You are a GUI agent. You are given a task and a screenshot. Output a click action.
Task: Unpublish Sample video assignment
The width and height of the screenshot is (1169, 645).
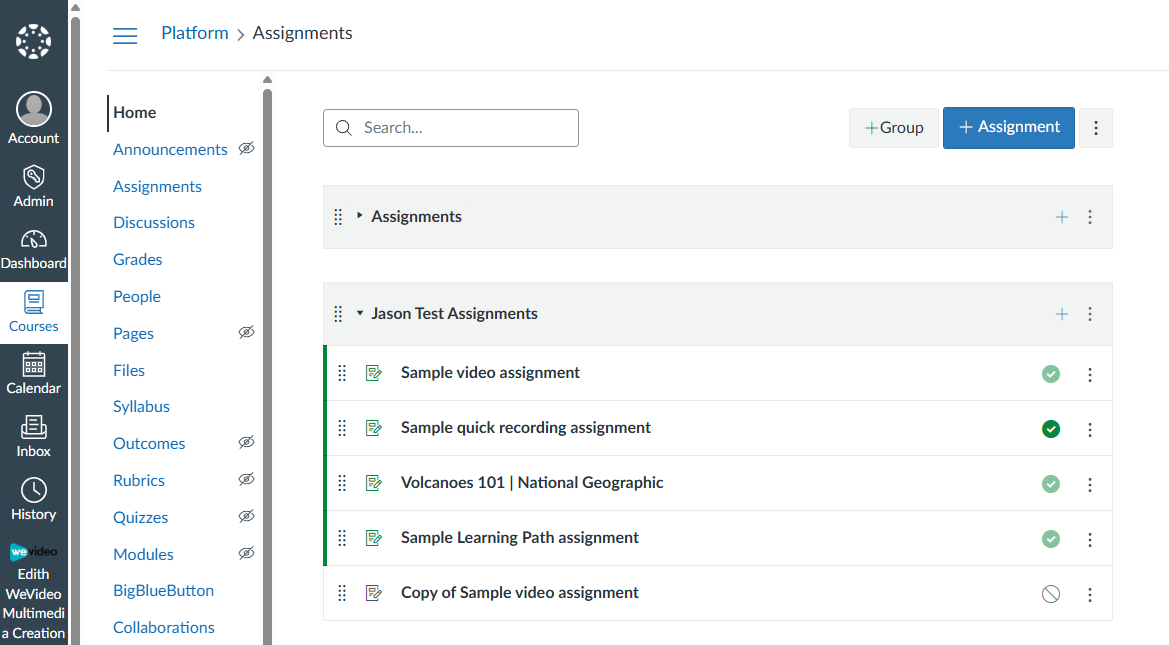[1051, 374]
